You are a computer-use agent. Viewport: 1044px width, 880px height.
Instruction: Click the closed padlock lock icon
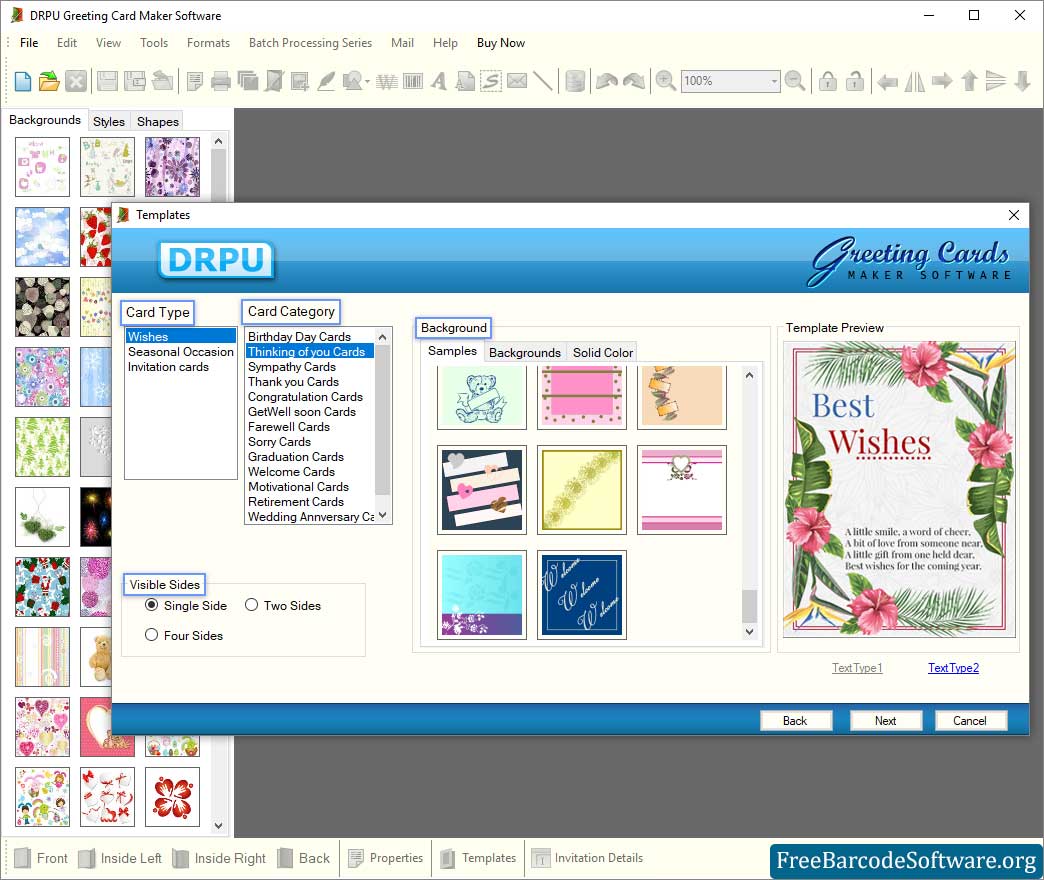coord(828,81)
